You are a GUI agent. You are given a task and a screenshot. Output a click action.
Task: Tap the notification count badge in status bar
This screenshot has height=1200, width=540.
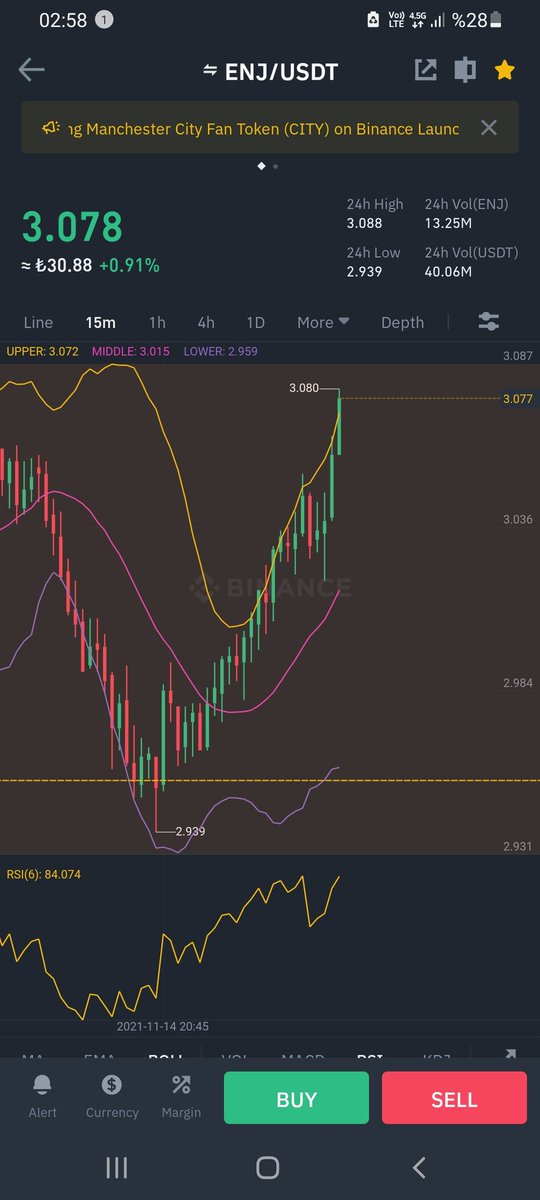point(106,20)
